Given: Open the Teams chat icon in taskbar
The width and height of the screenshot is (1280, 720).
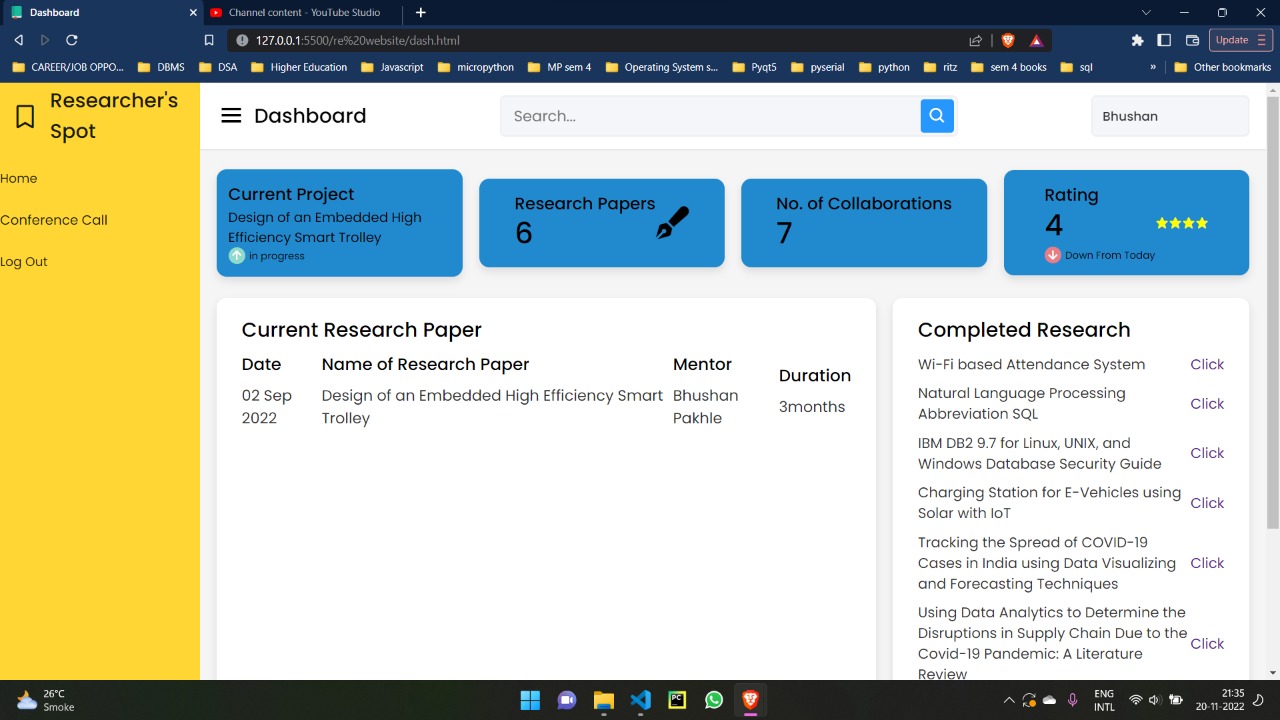Looking at the screenshot, I should (x=567, y=700).
